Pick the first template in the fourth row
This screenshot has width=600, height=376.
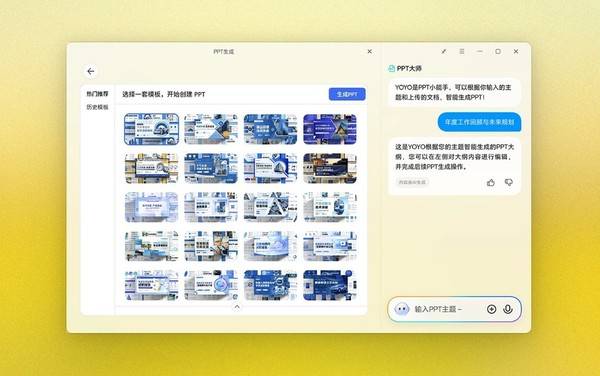[x=152, y=246]
